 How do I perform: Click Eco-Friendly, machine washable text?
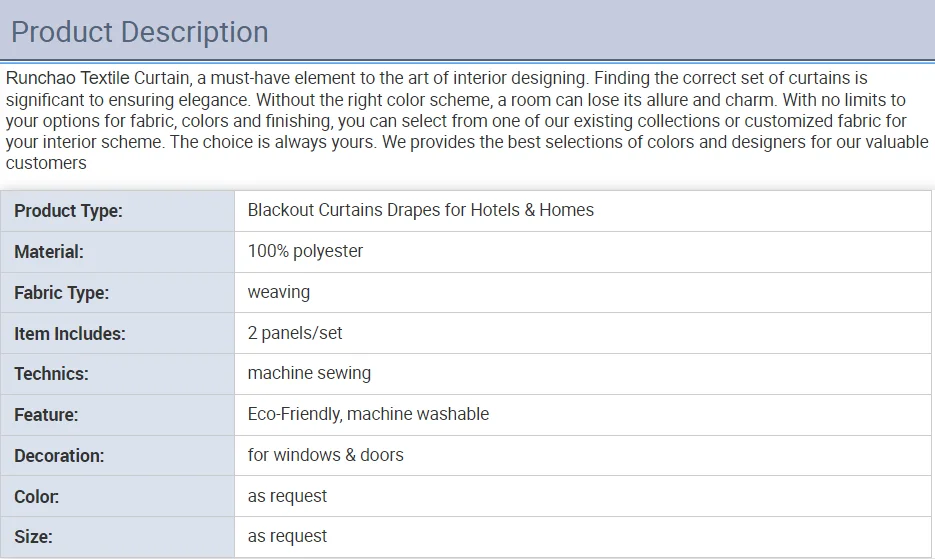[368, 414]
